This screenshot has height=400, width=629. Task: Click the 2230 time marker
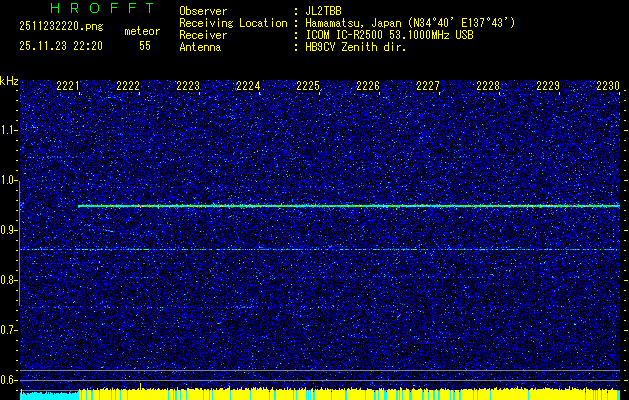tap(608, 86)
